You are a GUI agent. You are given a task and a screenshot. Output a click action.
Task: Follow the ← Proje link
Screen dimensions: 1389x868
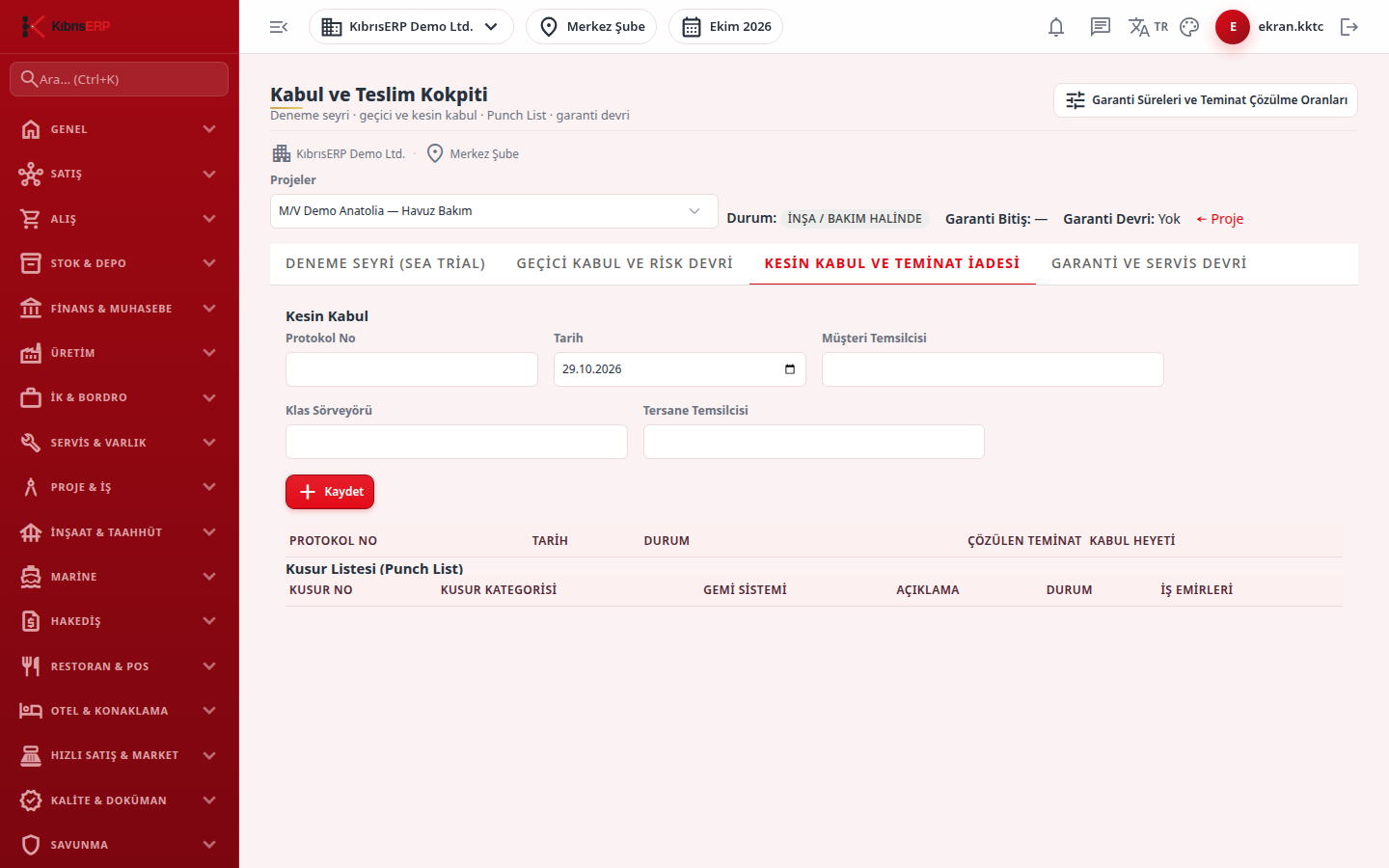coord(1219,219)
